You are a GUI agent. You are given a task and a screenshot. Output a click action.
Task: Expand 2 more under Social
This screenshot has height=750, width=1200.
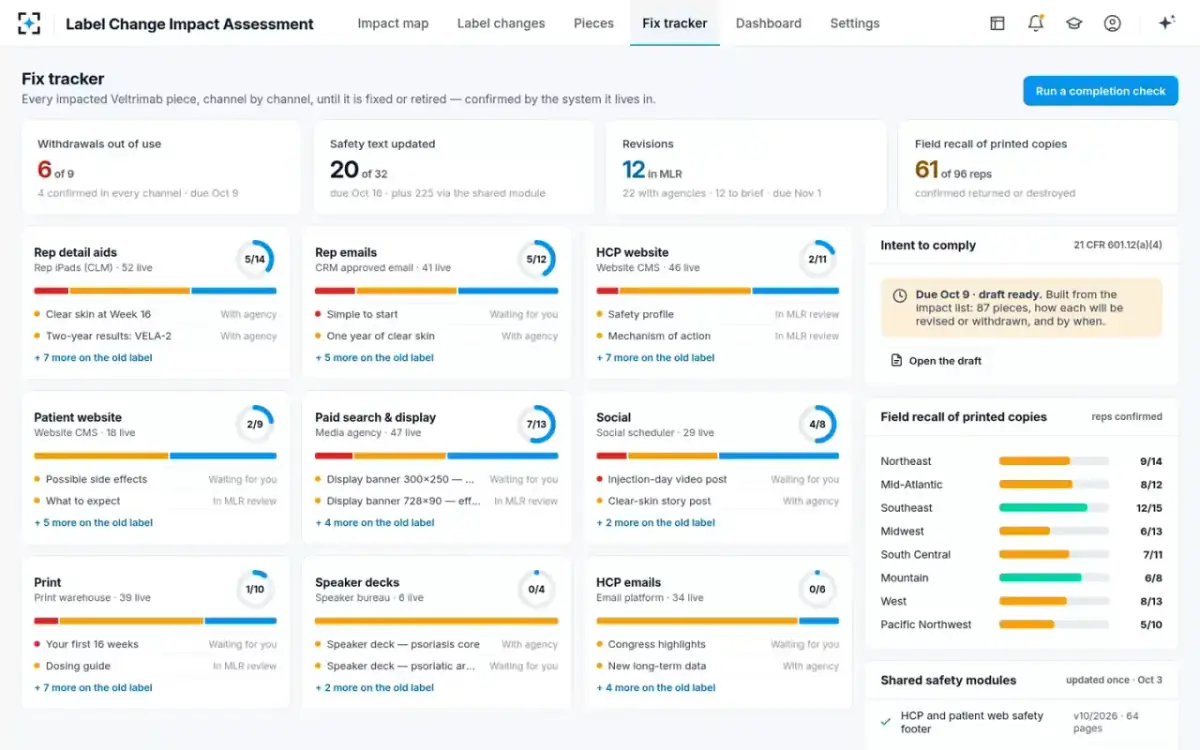tap(655, 523)
